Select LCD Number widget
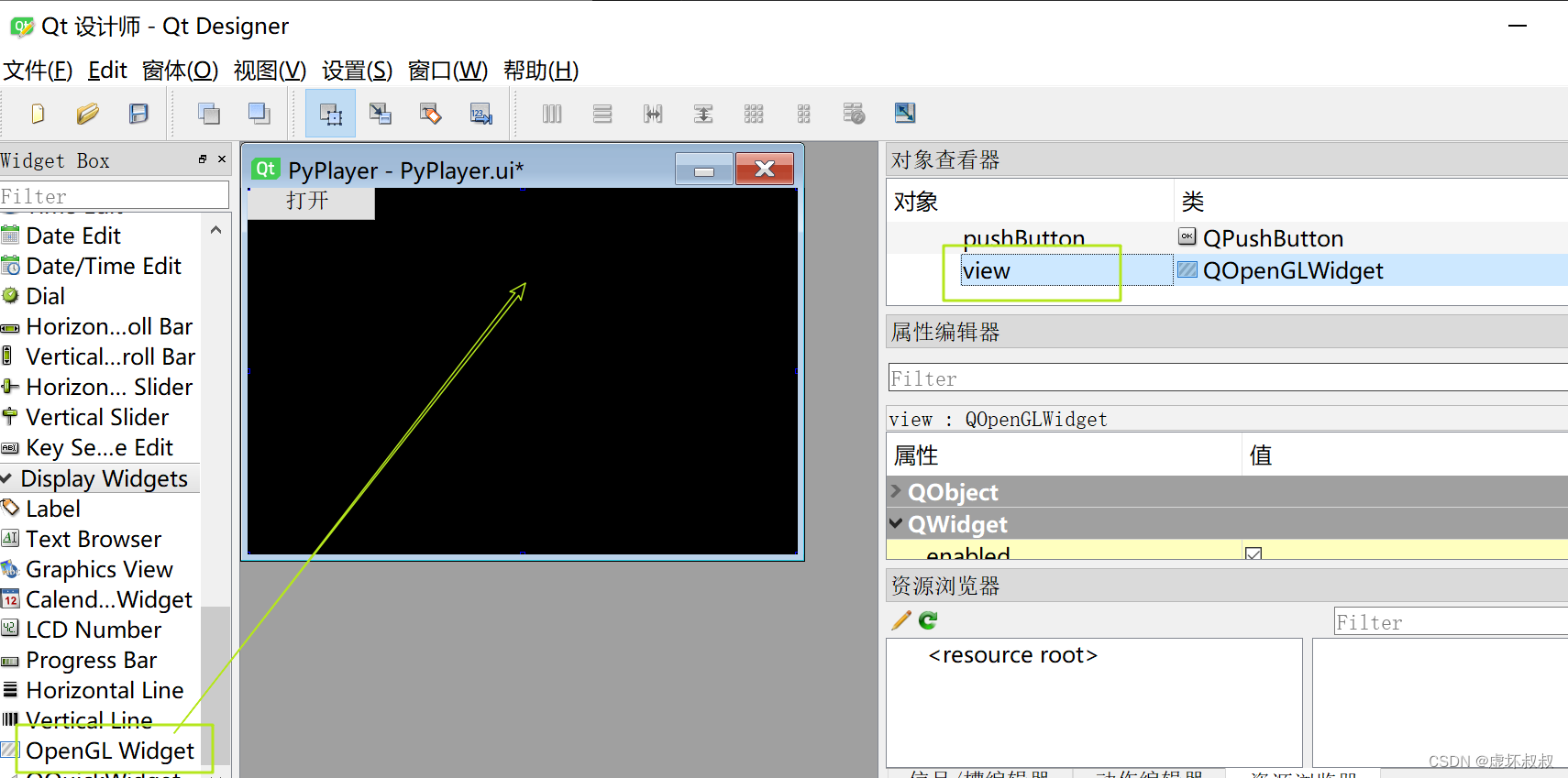Screen dimensions: 1568x778 click(x=93, y=630)
